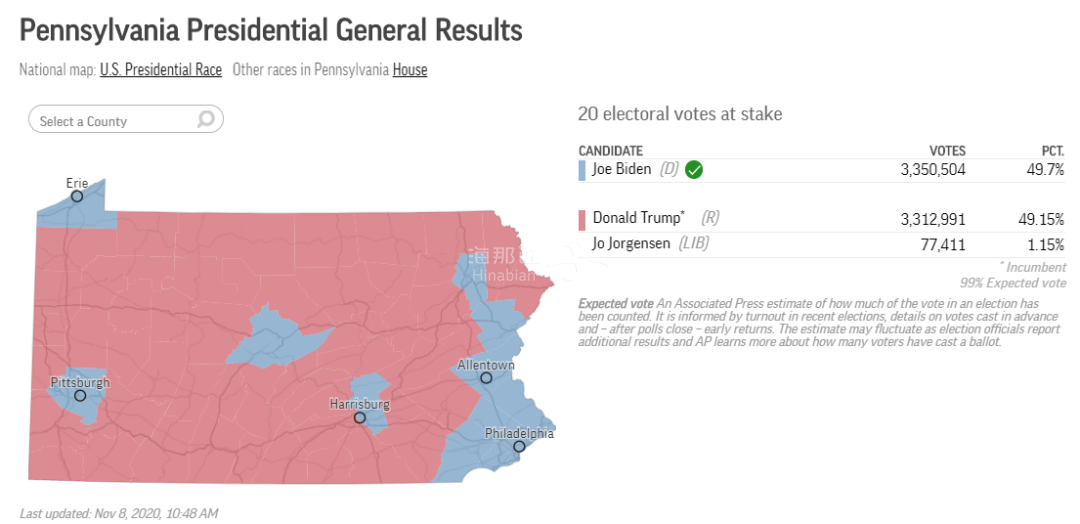Click the VOTES column header
Screen dimensions: 1080x524
click(947, 151)
